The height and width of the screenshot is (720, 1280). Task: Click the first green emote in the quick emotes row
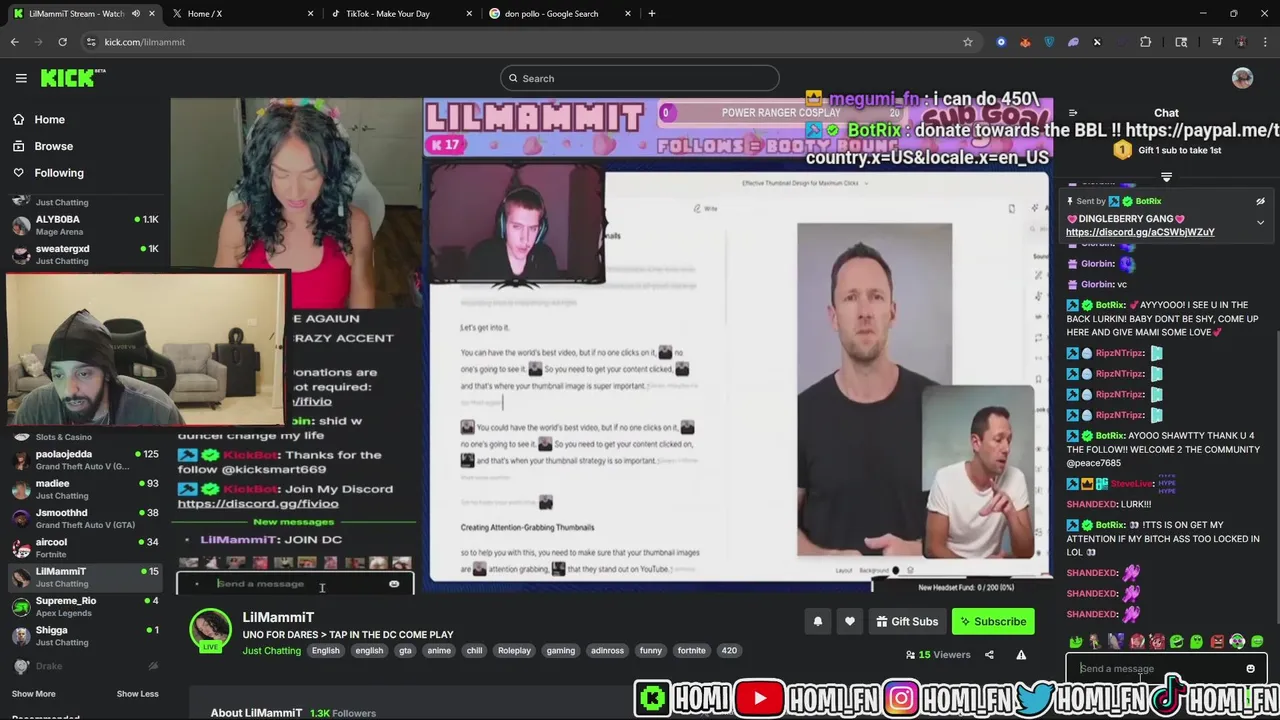point(1076,642)
